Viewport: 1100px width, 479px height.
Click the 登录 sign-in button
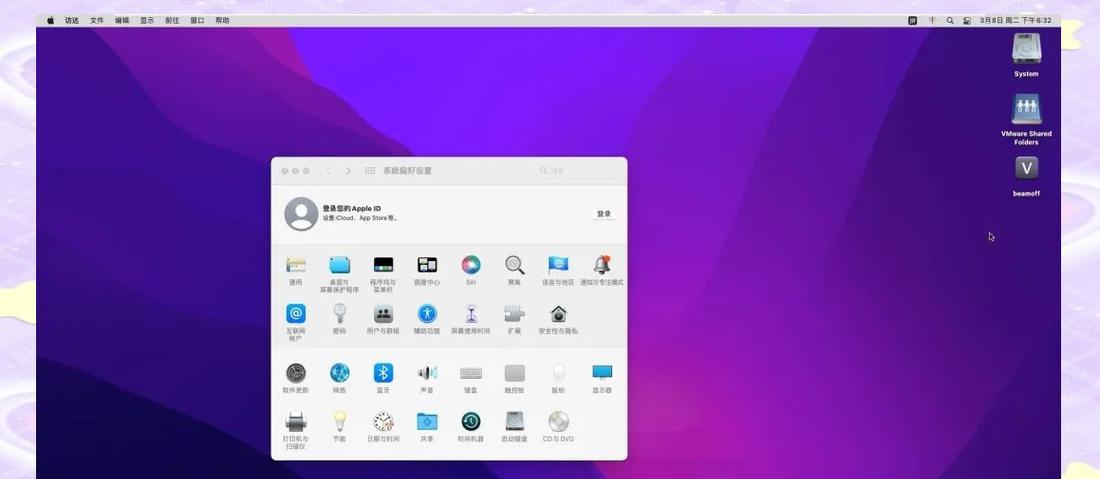pos(603,214)
